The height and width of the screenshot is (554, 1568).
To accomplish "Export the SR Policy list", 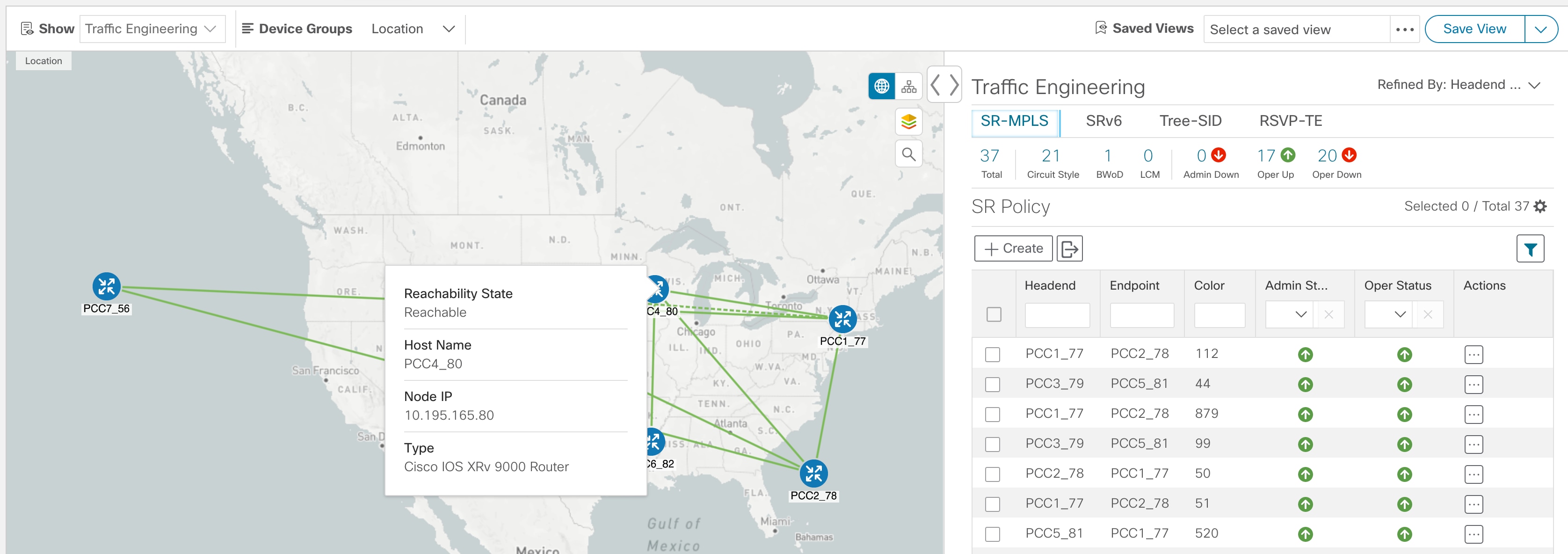I will pyautogui.click(x=1070, y=248).
